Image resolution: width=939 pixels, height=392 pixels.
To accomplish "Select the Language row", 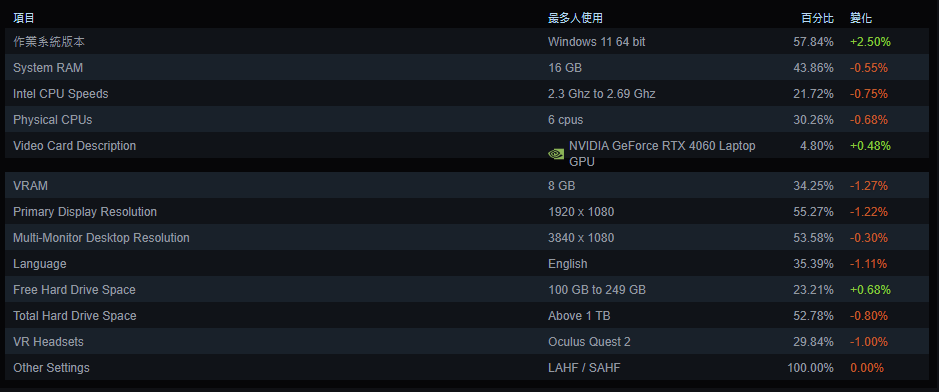I will [x=467, y=263].
